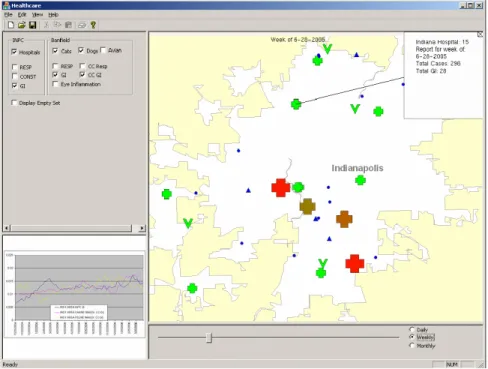The height and width of the screenshot is (369, 488).
Task: Click the Copy toolbar icon
Action: pyautogui.click(x=57, y=25)
